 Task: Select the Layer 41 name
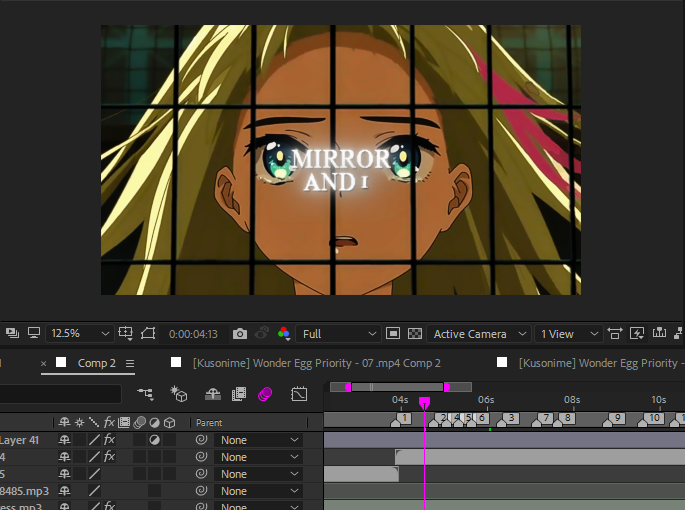point(19,440)
